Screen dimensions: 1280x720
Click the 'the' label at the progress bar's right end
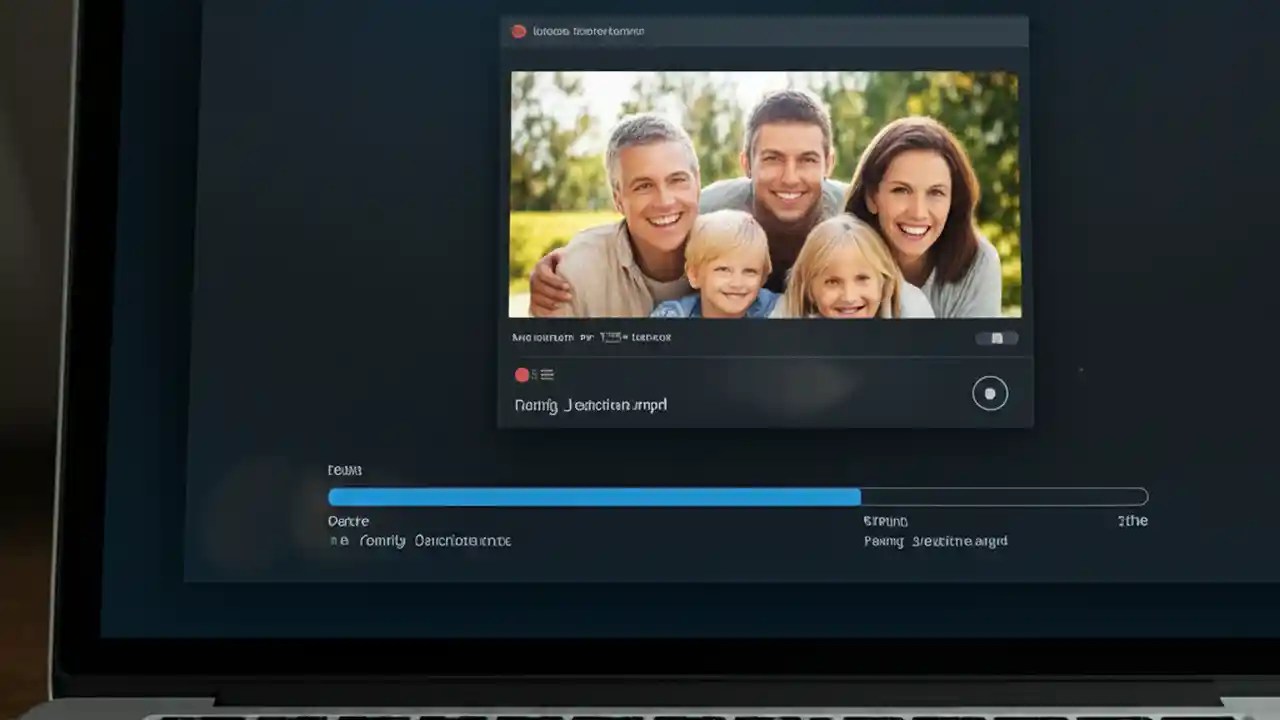[1135, 520]
